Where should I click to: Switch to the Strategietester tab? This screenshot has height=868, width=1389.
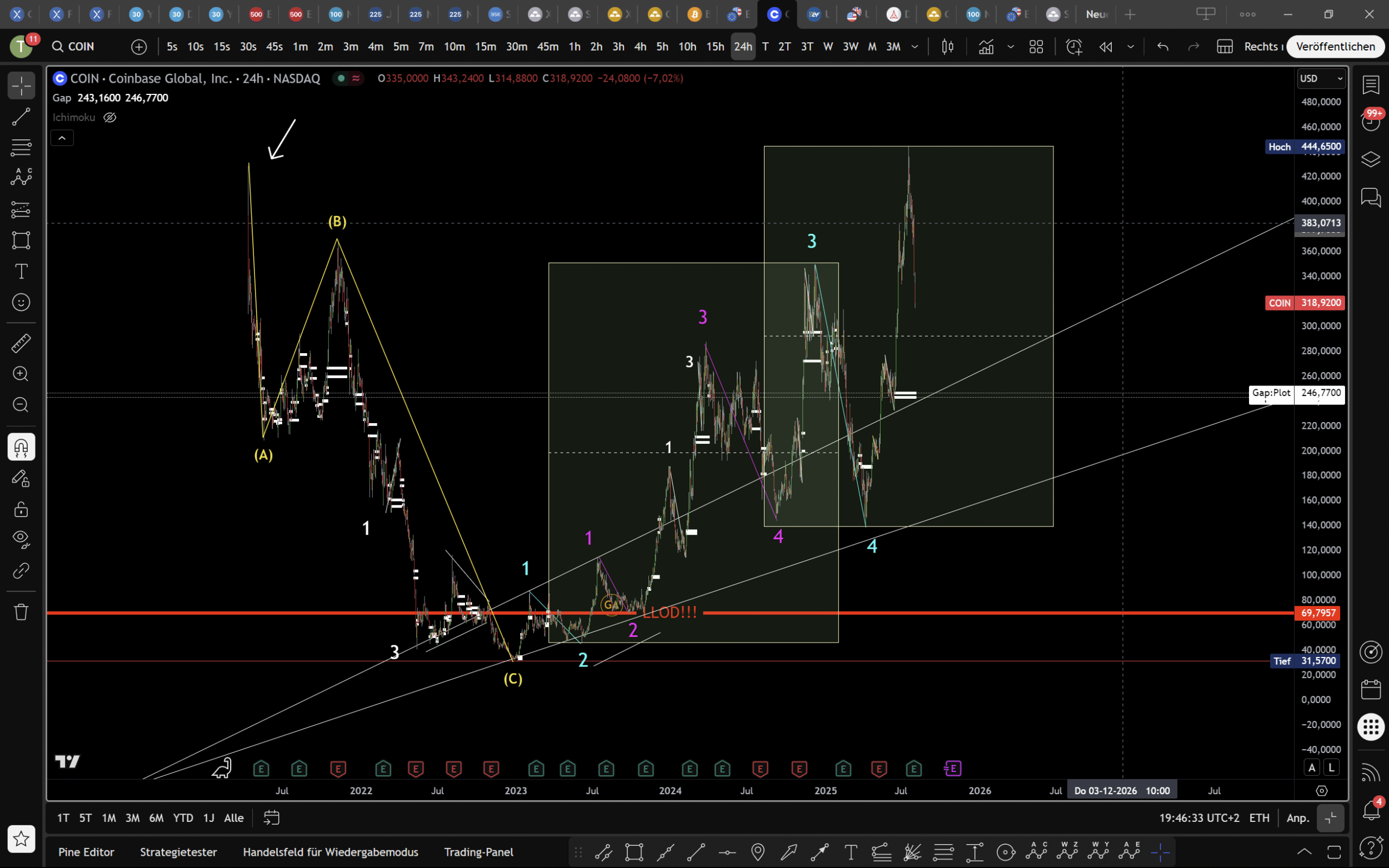(178, 852)
